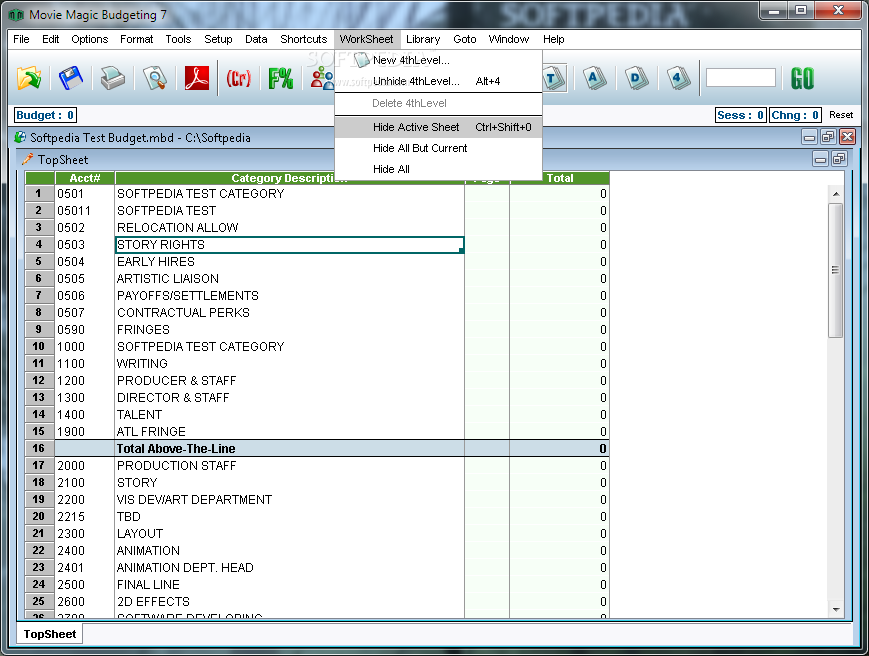869x656 pixels.
Task: Click the EARLY HIRES category cell
Action: (x=289, y=262)
